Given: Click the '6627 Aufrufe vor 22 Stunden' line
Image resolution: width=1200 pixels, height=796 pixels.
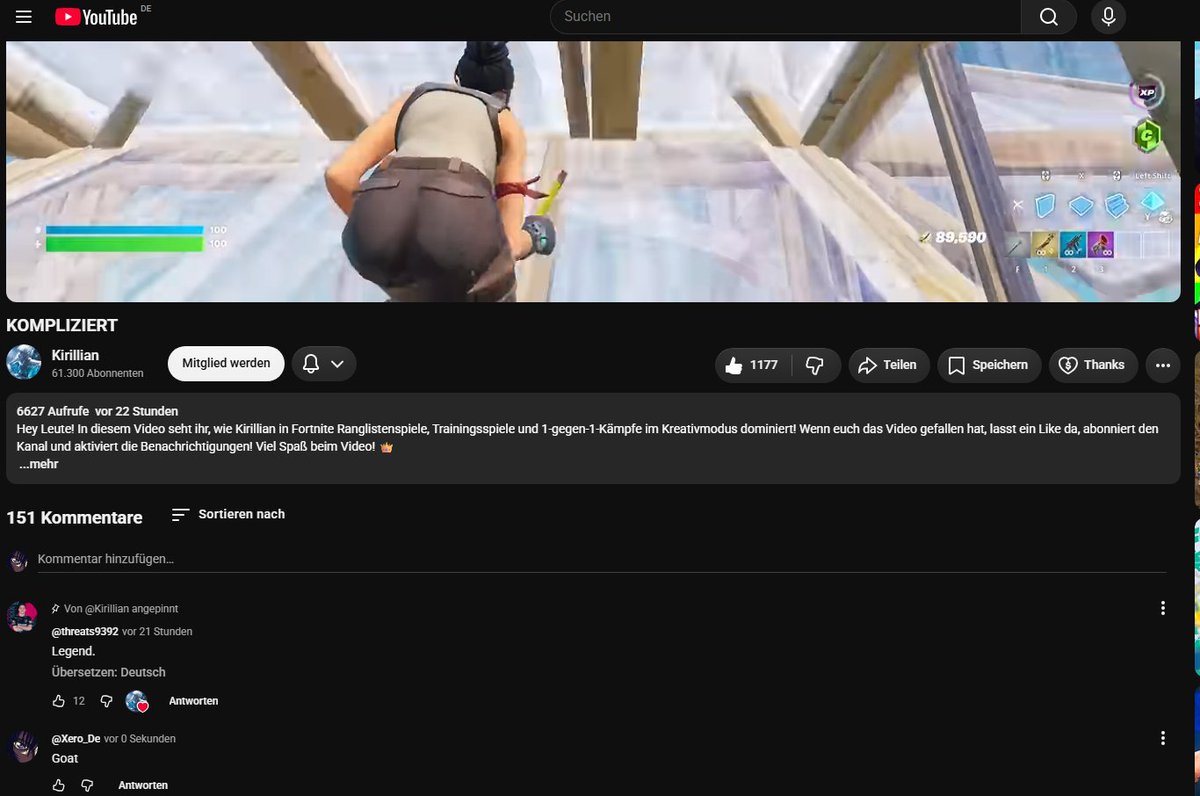Looking at the screenshot, I should (98, 411).
